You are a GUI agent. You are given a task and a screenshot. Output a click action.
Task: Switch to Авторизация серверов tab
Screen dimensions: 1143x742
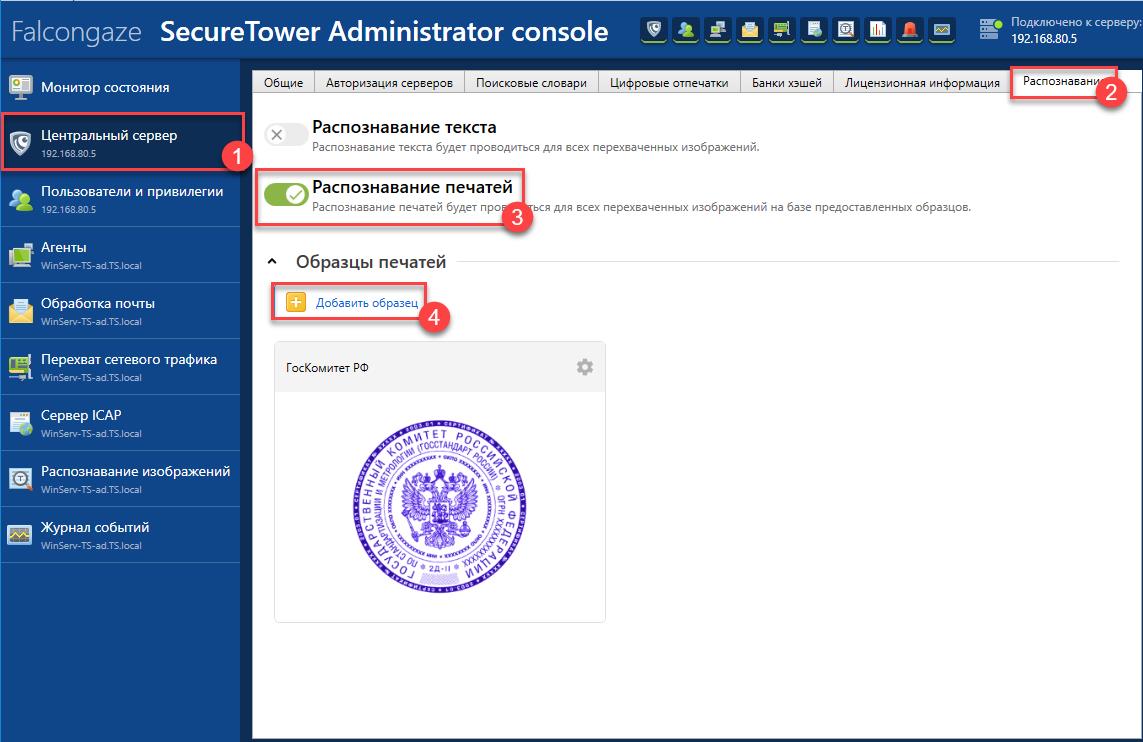(x=389, y=82)
